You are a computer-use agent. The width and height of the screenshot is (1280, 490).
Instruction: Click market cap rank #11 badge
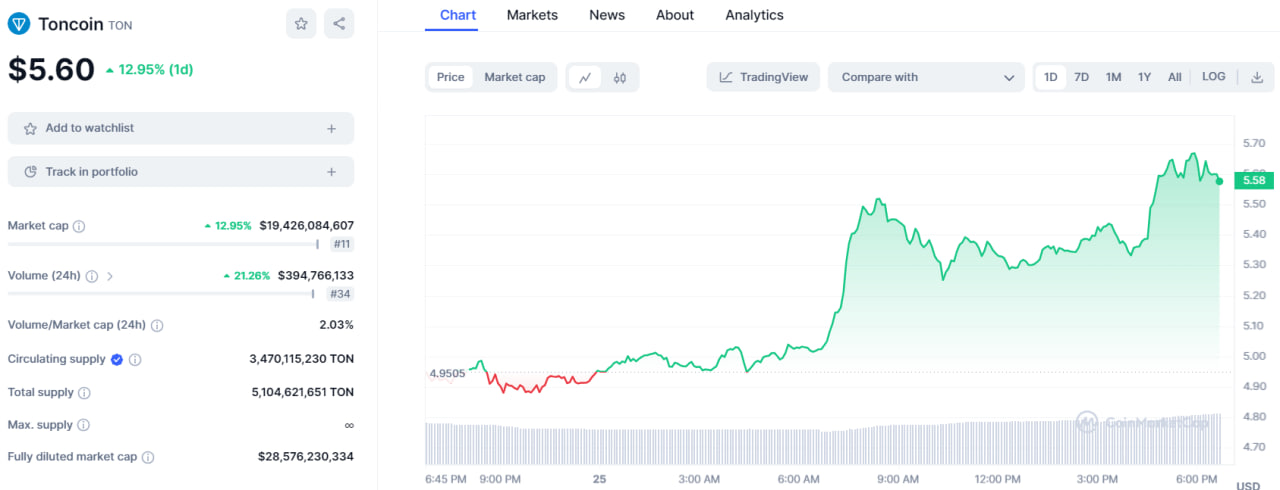340,244
